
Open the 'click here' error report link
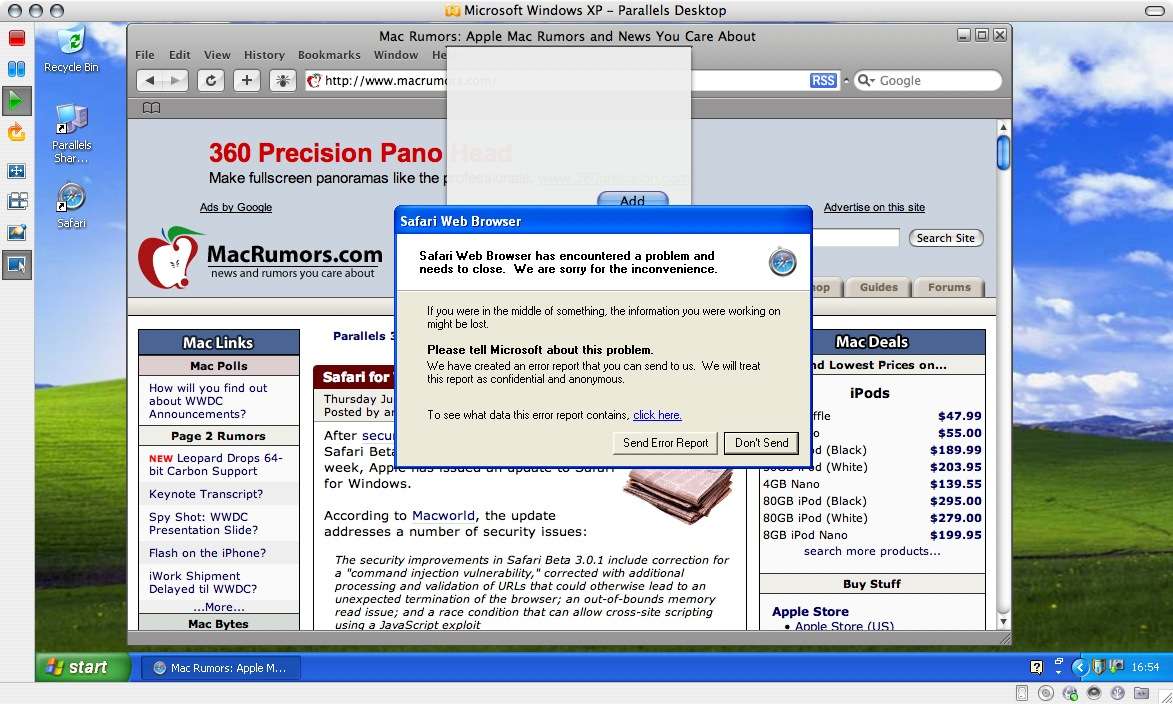(657, 415)
